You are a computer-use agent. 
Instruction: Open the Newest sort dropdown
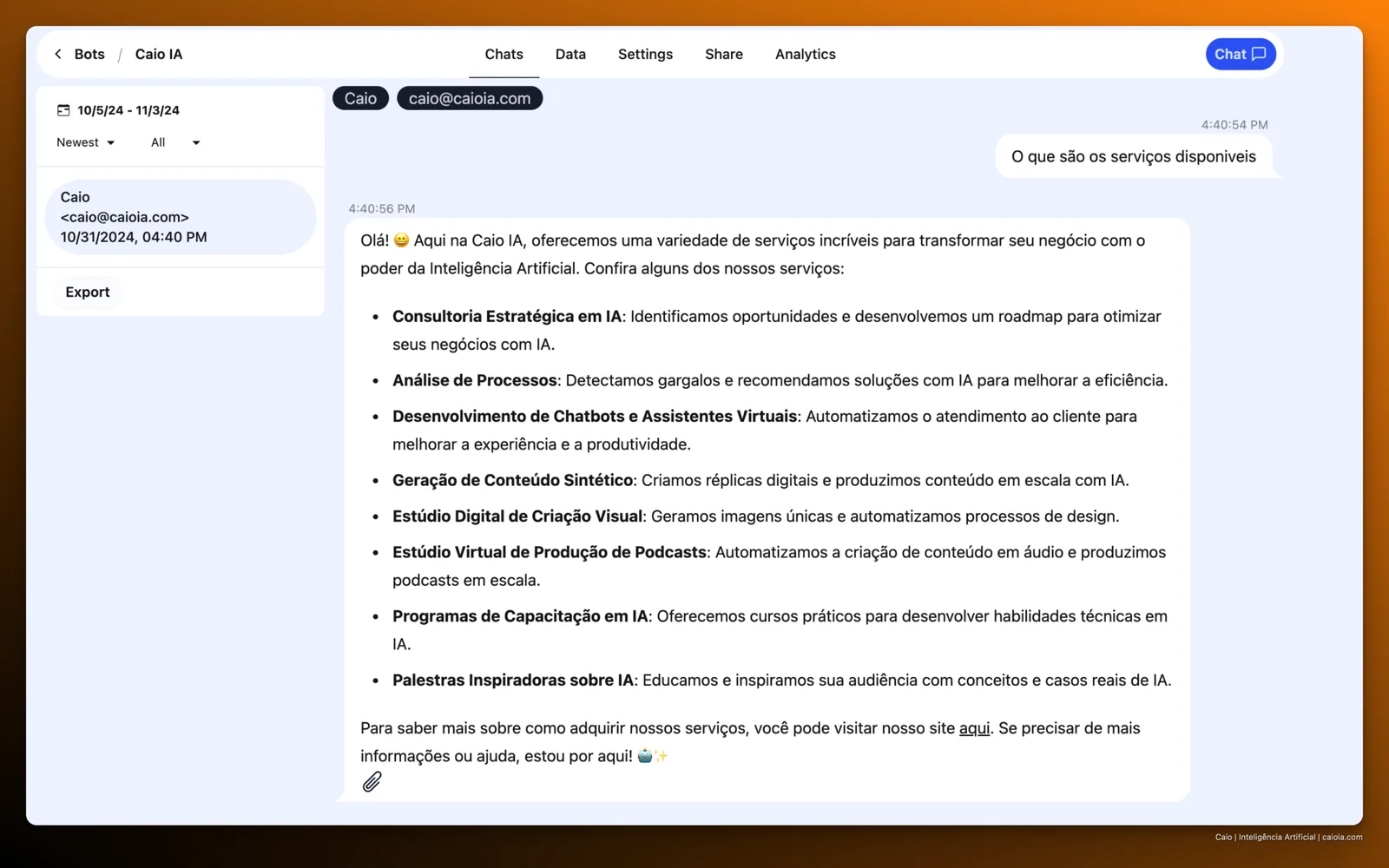[x=85, y=142]
